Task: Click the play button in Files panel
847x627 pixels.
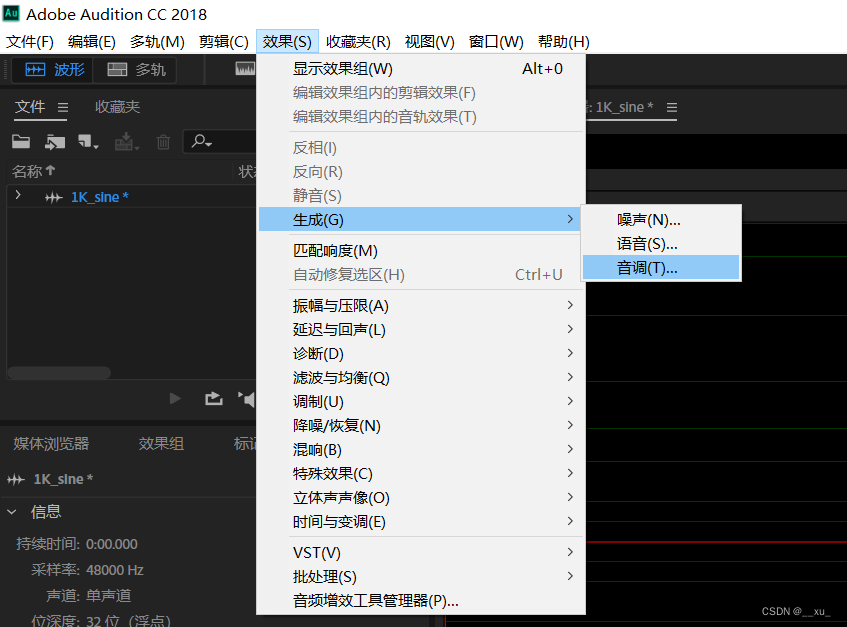Action: point(175,399)
